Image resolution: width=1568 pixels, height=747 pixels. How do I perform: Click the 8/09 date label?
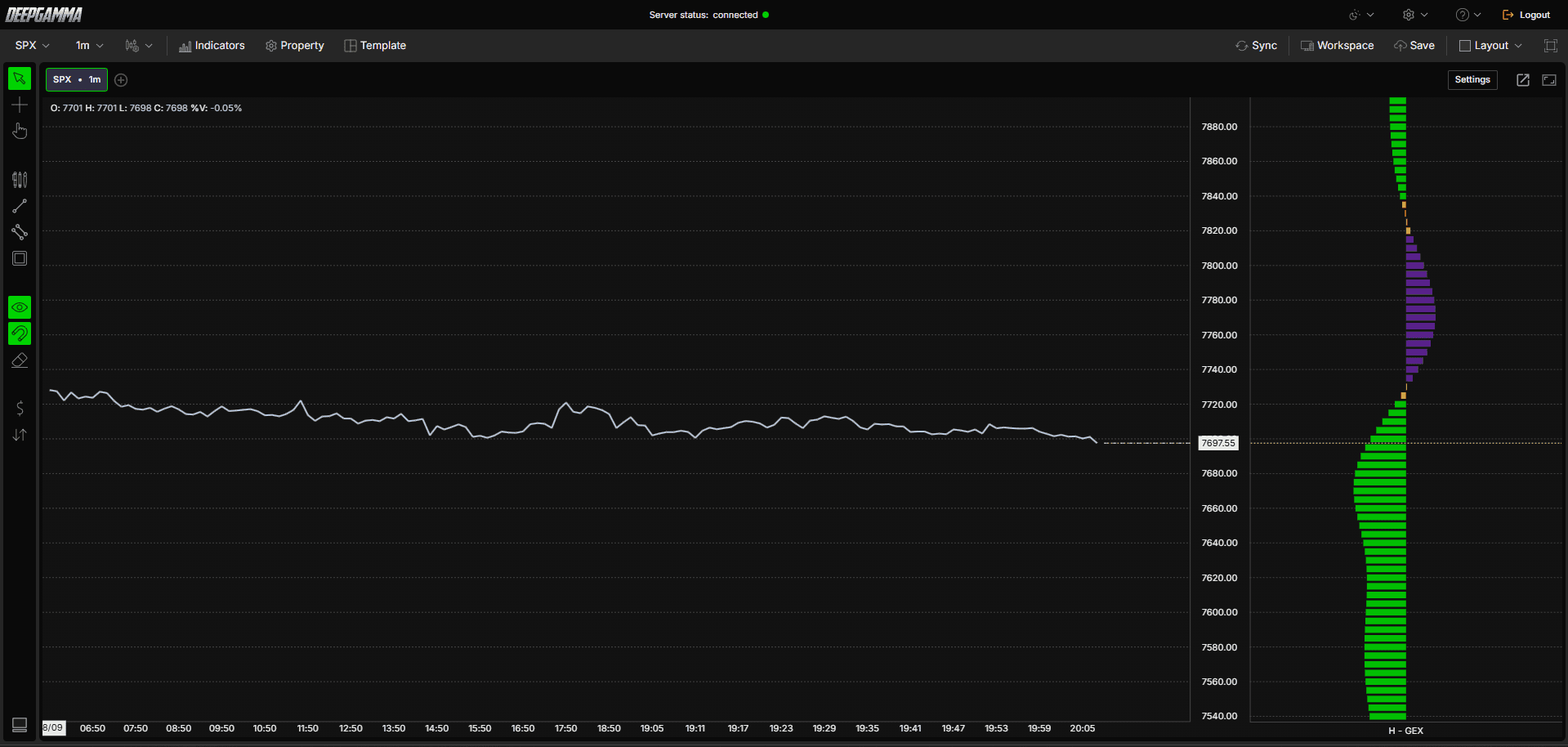point(53,727)
